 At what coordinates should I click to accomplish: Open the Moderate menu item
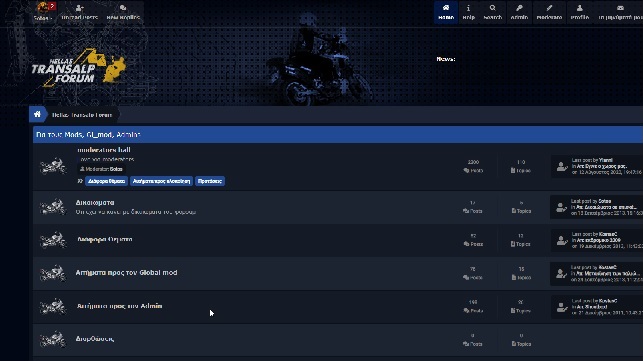pos(549,12)
